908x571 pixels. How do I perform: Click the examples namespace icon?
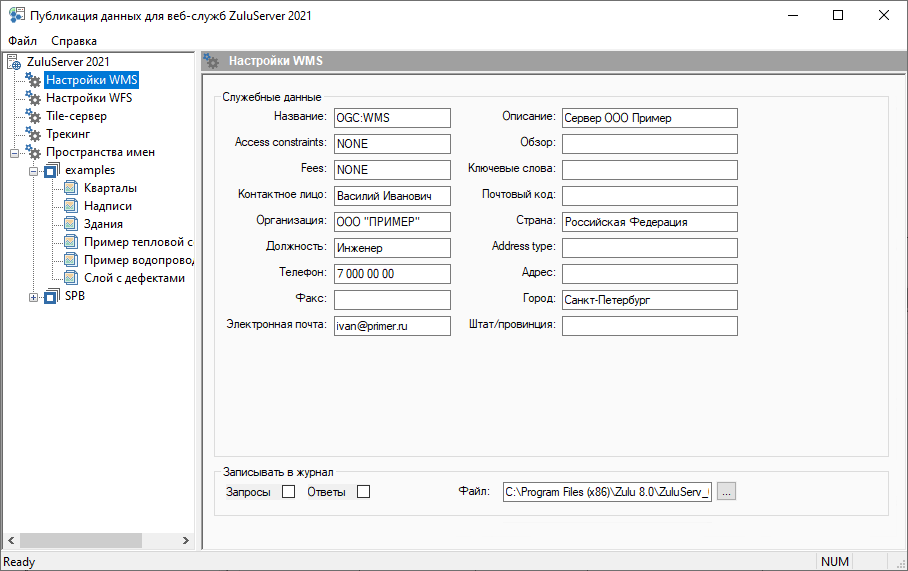click(52, 170)
